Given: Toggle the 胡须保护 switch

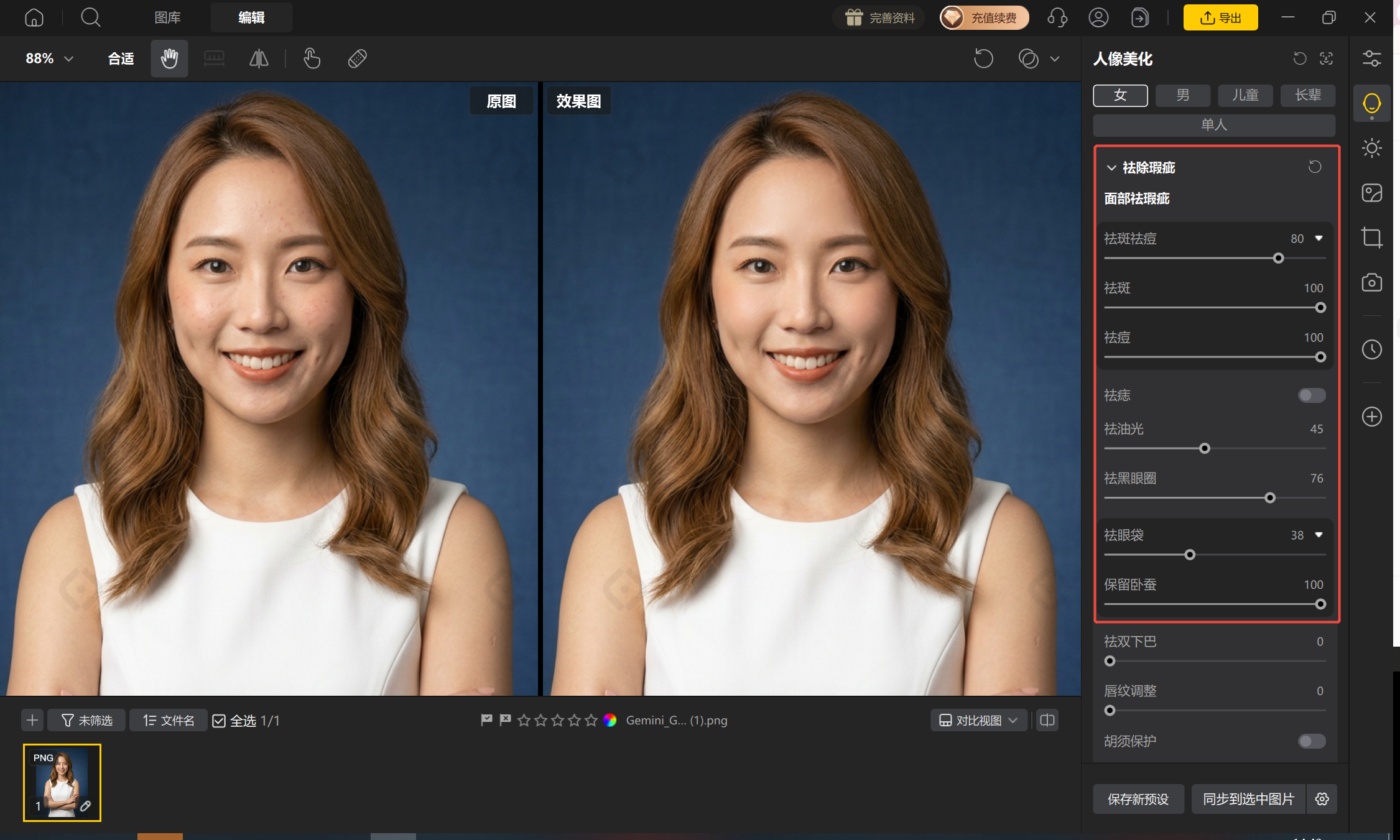Looking at the screenshot, I should [1312, 741].
